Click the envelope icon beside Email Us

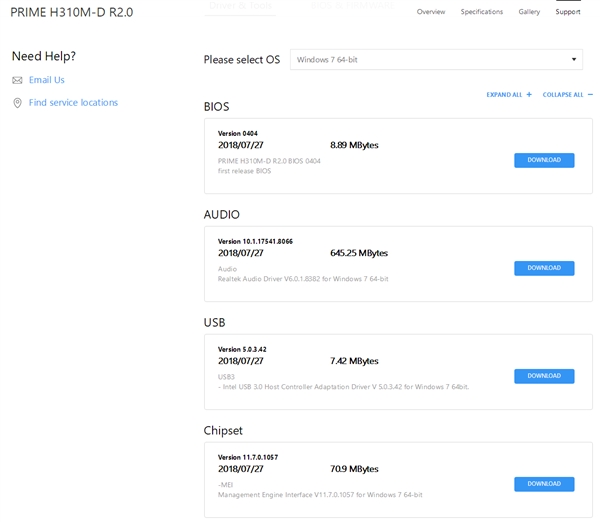[x=17, y=80]
